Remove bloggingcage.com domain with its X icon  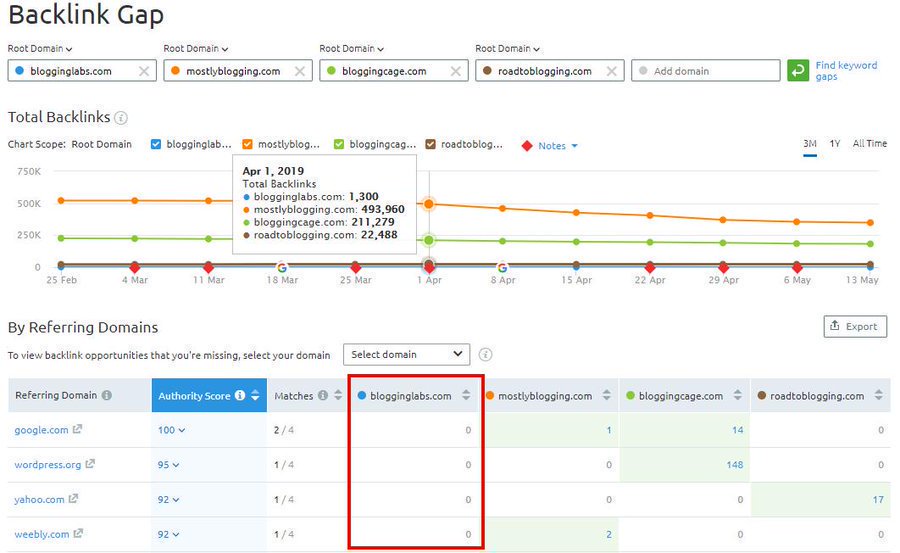click(456, 71)
